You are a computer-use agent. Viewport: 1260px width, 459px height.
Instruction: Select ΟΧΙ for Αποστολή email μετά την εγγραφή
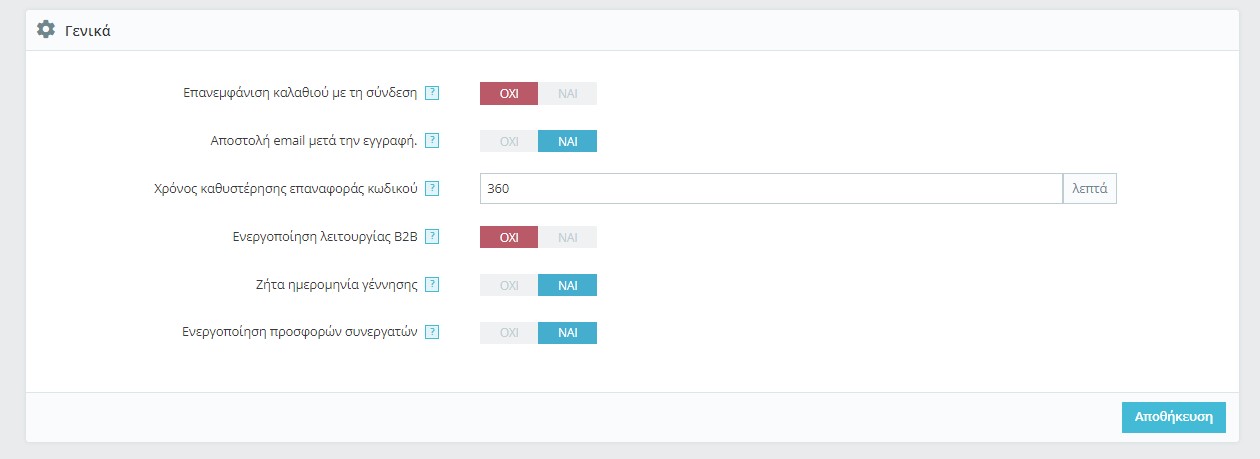pyautogui.click(x=509, y=141)
